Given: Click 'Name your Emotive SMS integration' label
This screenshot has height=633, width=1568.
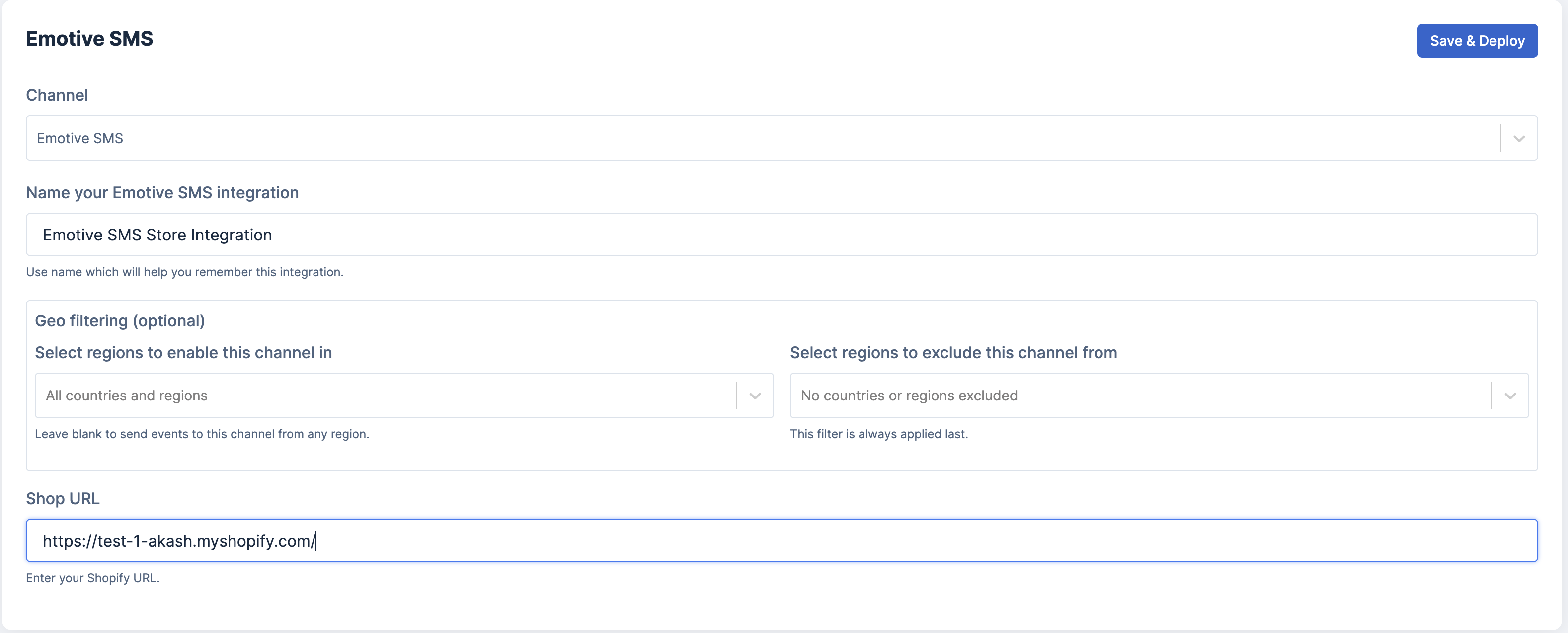Looking at the screenshot, I should 162,193.
